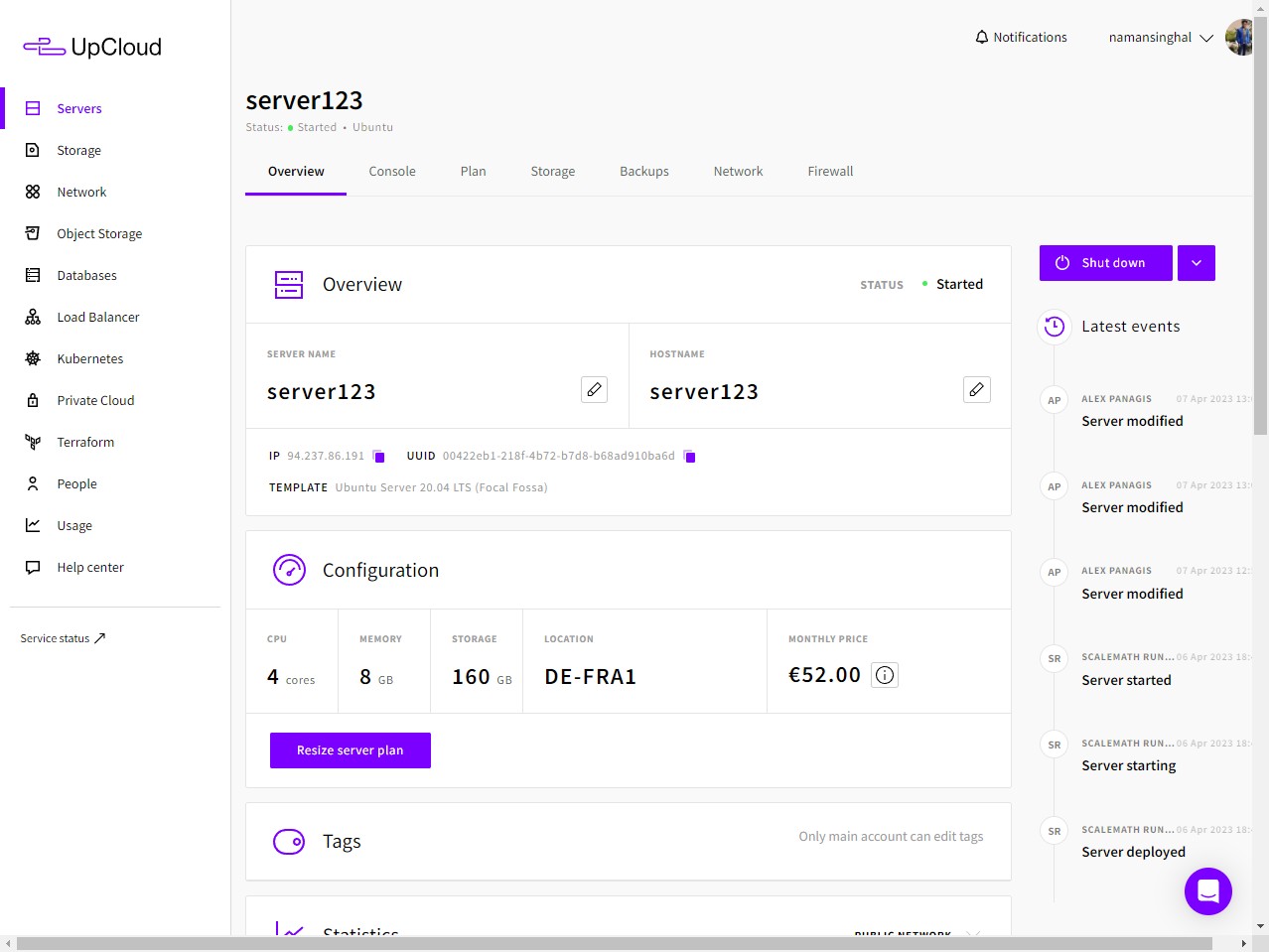
Task: Open the Service status link
Action: click(63, 638)
